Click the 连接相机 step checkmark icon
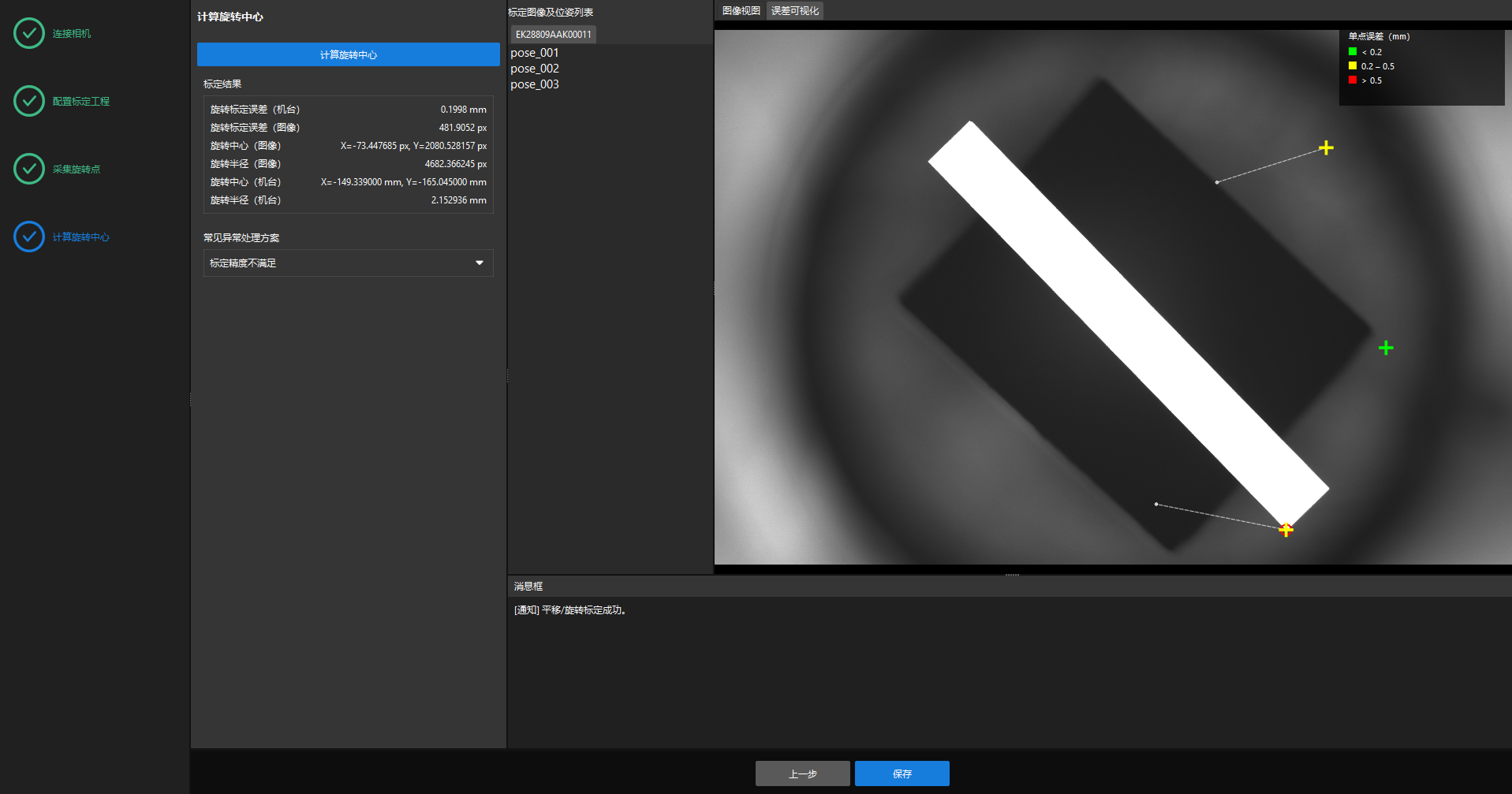This screenshot has height=794, width=1512. [29, 33]
